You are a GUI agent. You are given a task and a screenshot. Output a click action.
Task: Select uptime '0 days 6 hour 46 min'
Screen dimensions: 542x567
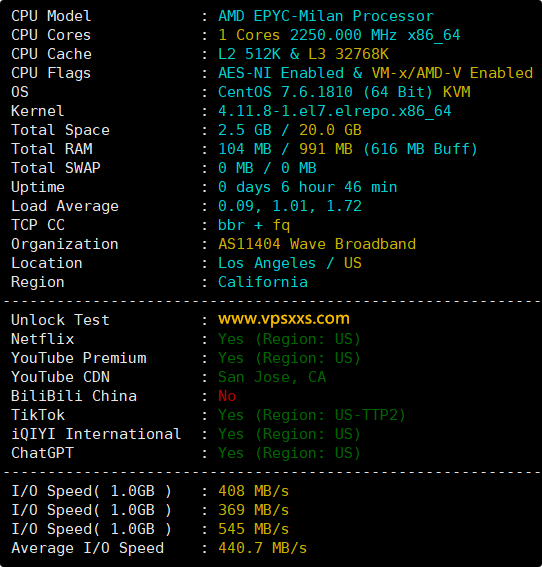308,187
